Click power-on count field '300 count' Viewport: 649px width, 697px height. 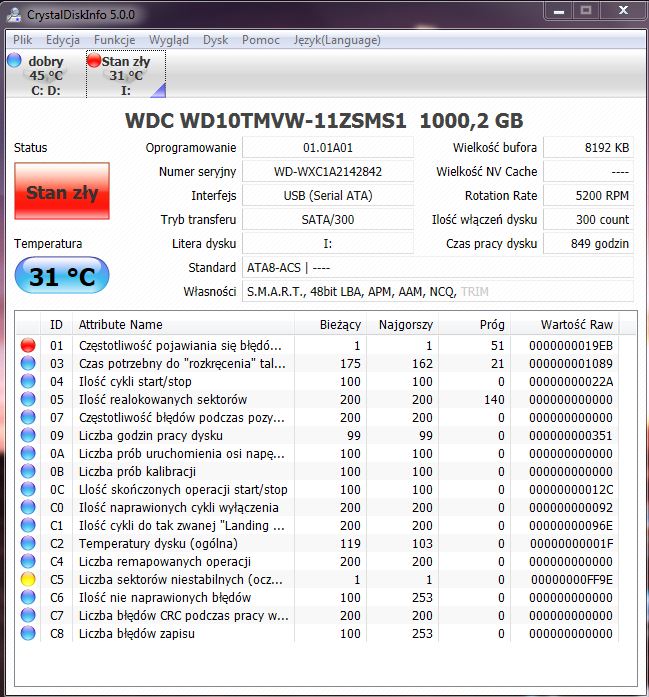(x=588, y=220)
